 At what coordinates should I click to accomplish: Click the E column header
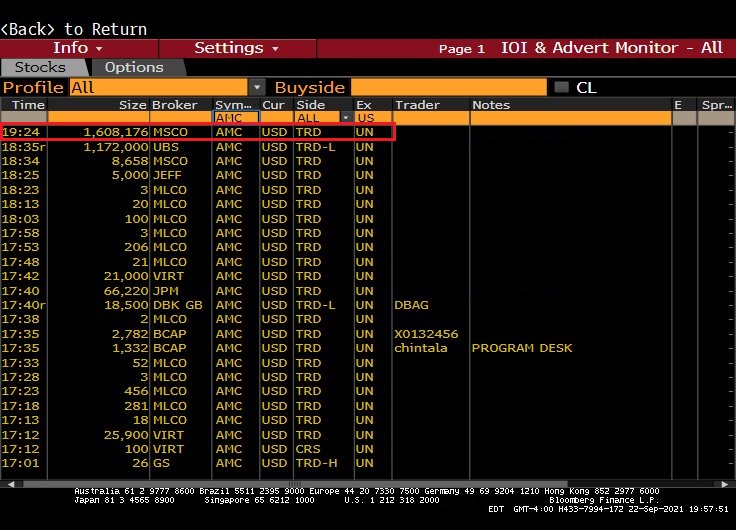click(684, 105)
